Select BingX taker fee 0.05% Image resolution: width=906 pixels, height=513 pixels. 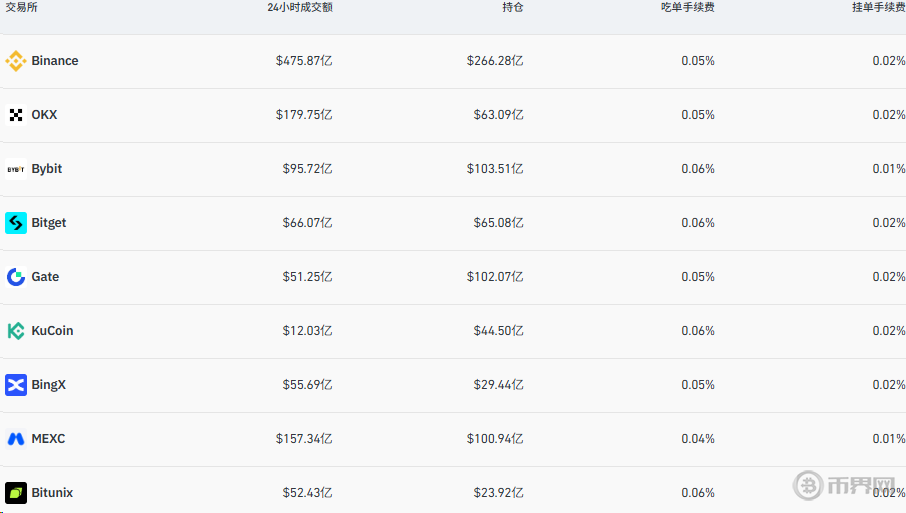698,385
